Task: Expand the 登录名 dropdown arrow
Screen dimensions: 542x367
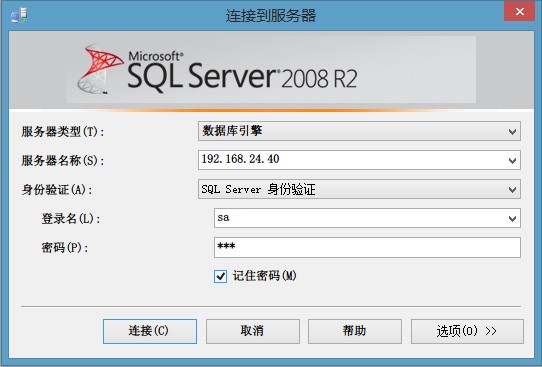Action: click(x=512, y=218)
